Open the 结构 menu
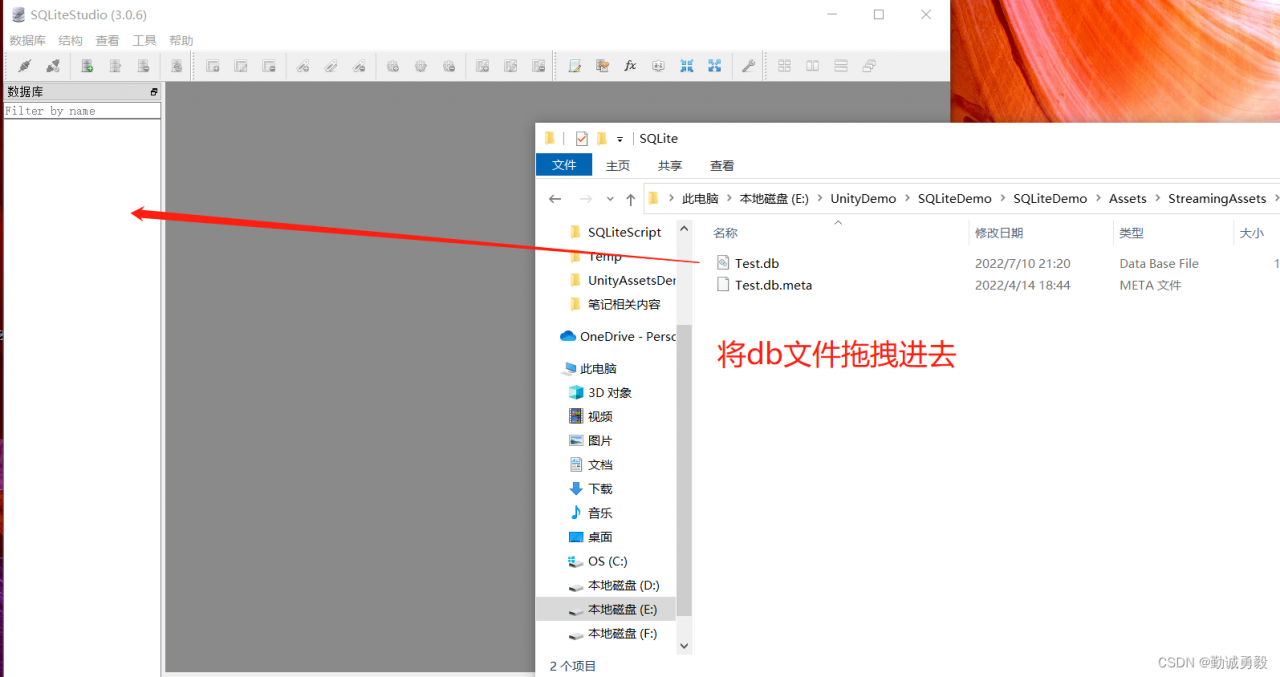The image size is (1280, 677). (71, 41)
